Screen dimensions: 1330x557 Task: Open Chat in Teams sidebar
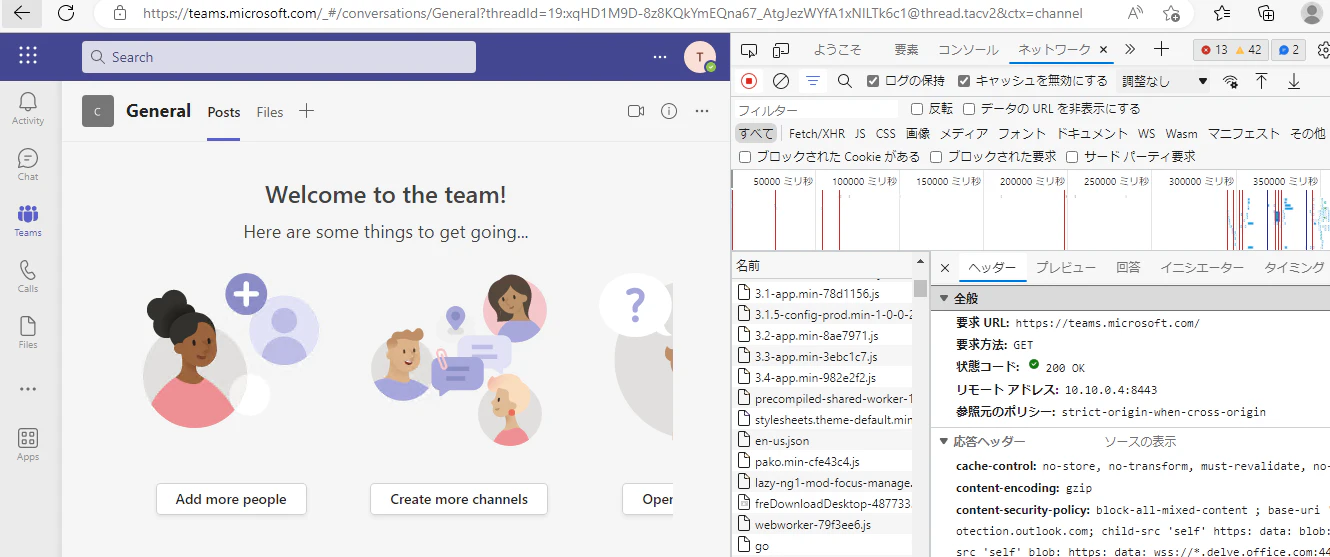pyautogui.click(x=28, y=165)
